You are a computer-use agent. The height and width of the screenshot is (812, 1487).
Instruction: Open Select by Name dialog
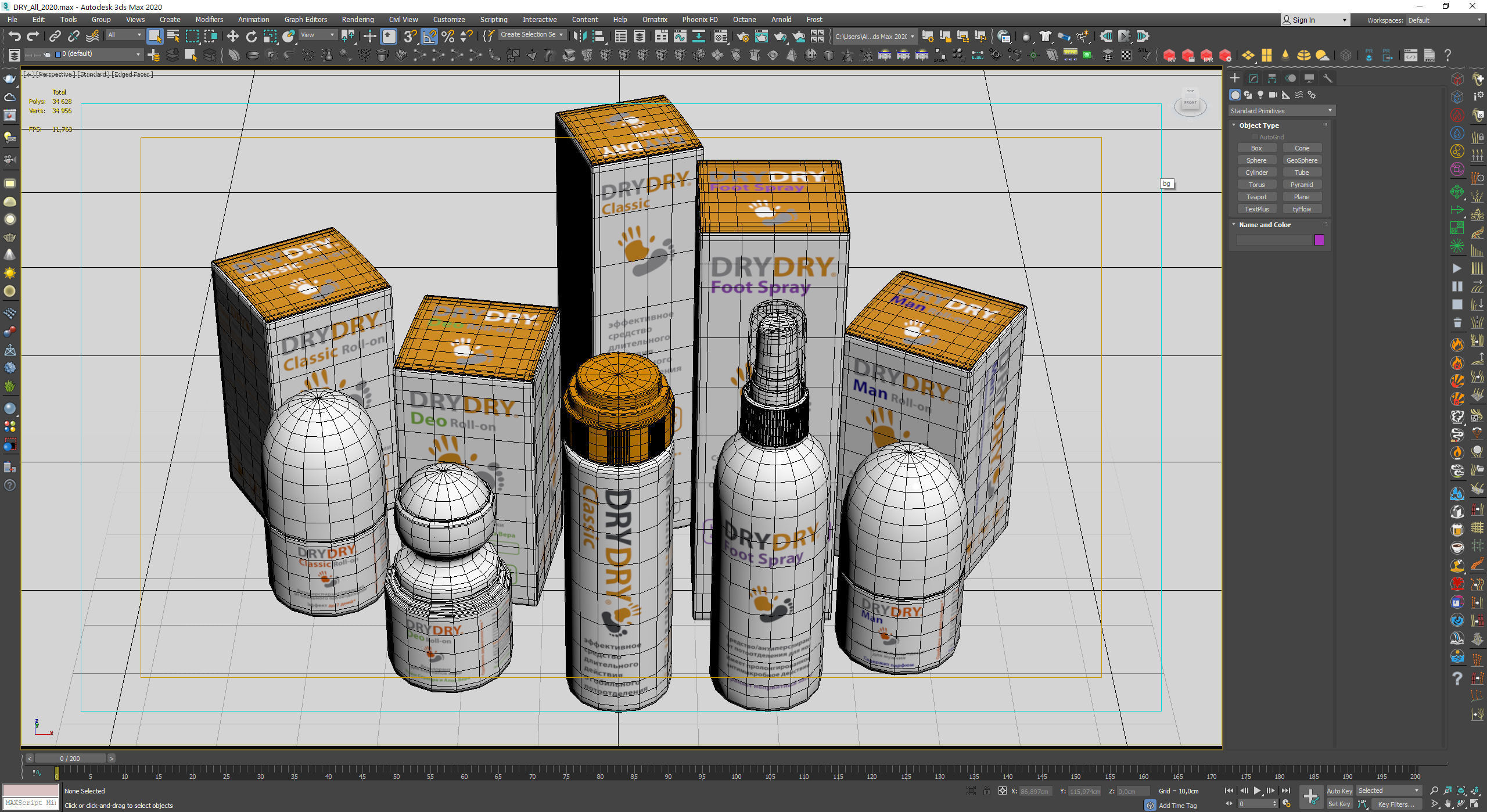coord(173,36)
